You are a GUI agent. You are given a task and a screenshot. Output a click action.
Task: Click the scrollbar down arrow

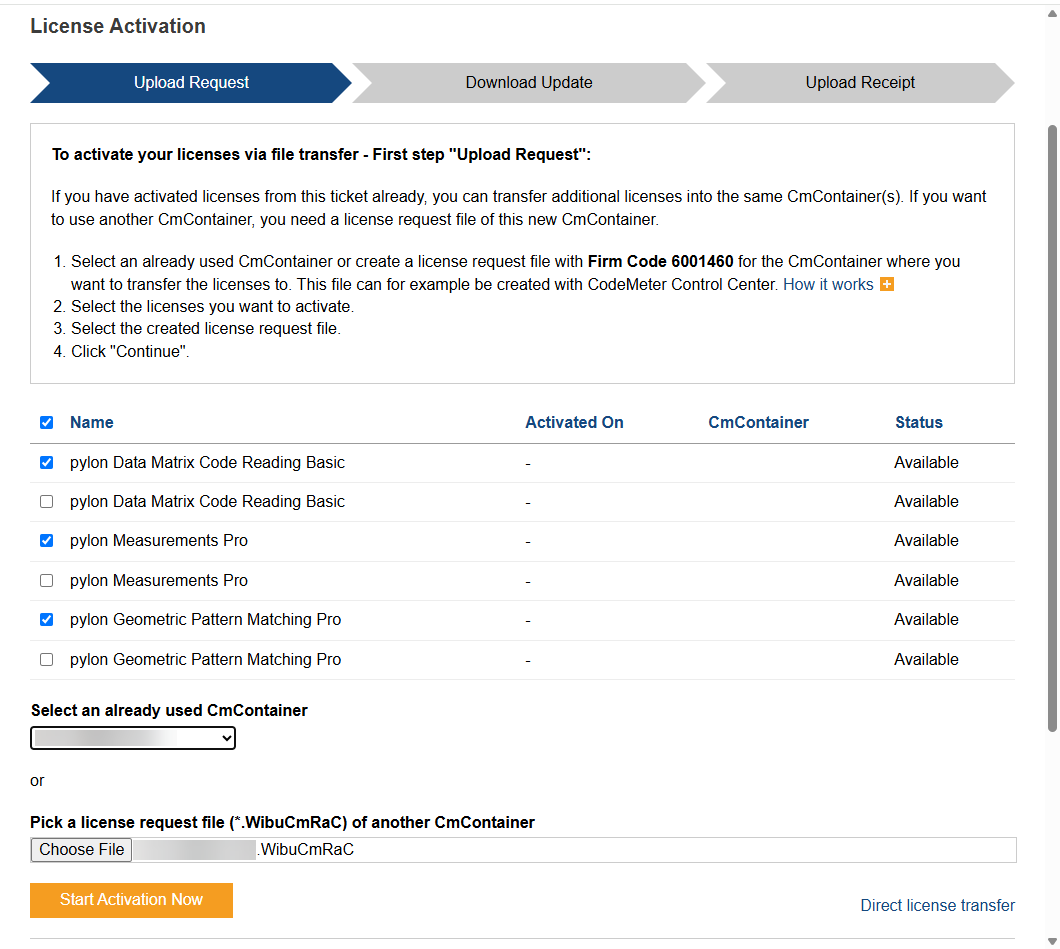point(1052,938)
